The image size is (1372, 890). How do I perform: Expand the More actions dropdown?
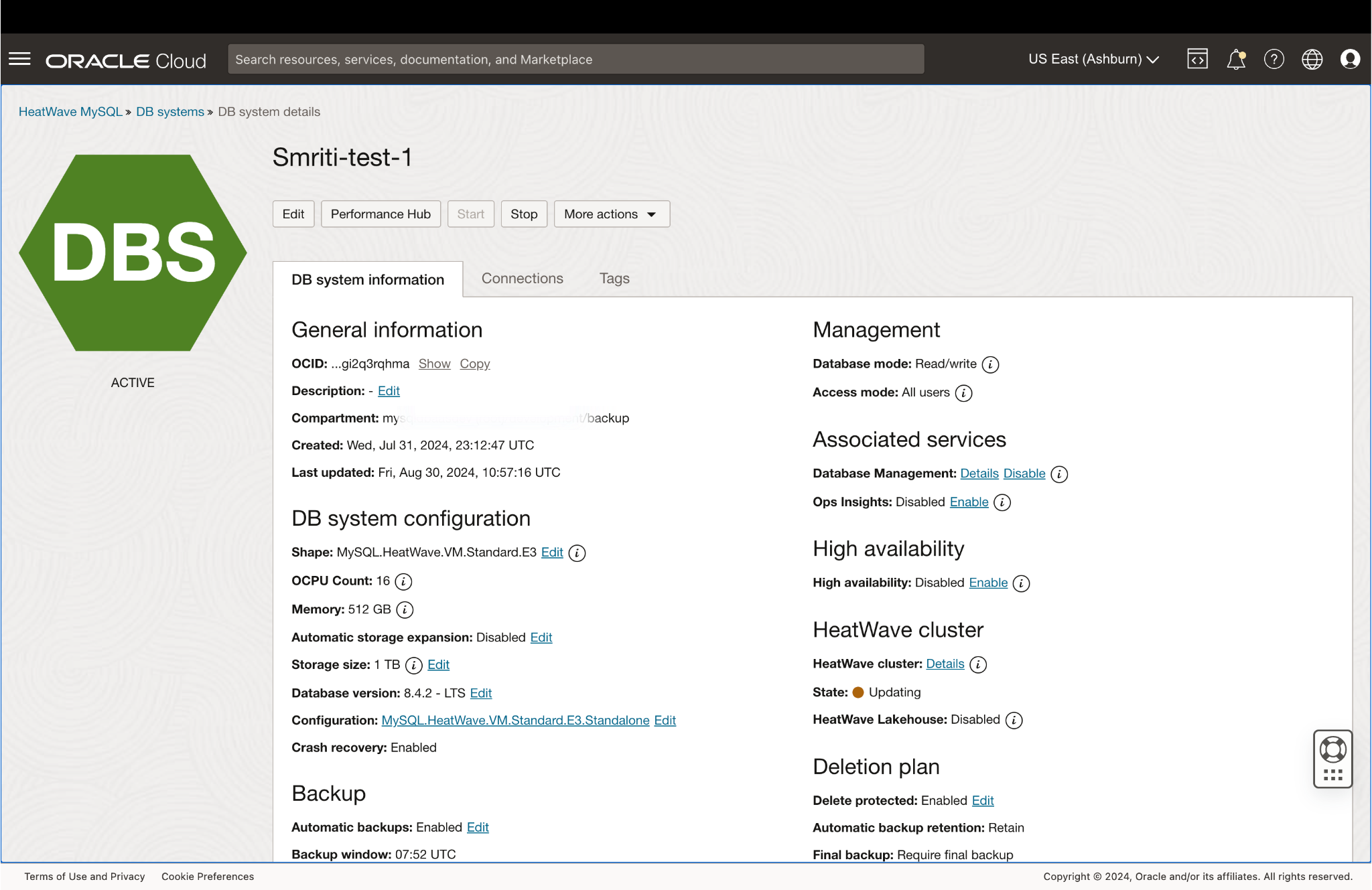click(611, 214)
